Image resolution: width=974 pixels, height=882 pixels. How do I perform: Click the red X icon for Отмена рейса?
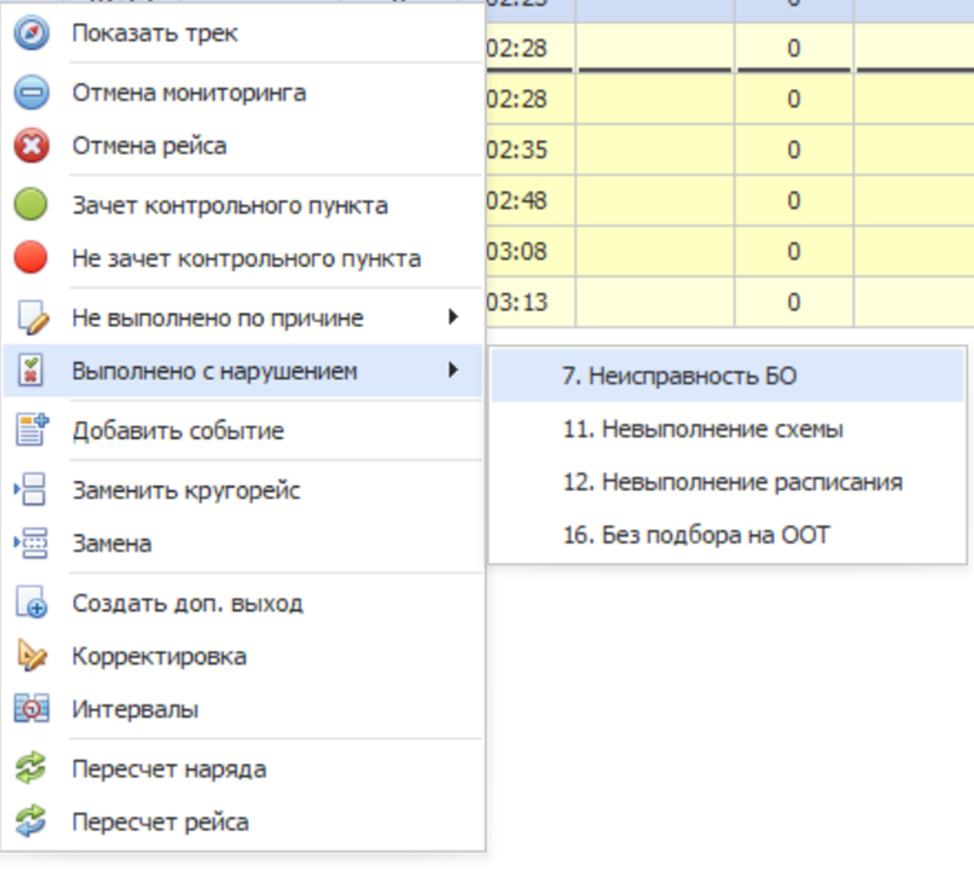tap(31, 147)
